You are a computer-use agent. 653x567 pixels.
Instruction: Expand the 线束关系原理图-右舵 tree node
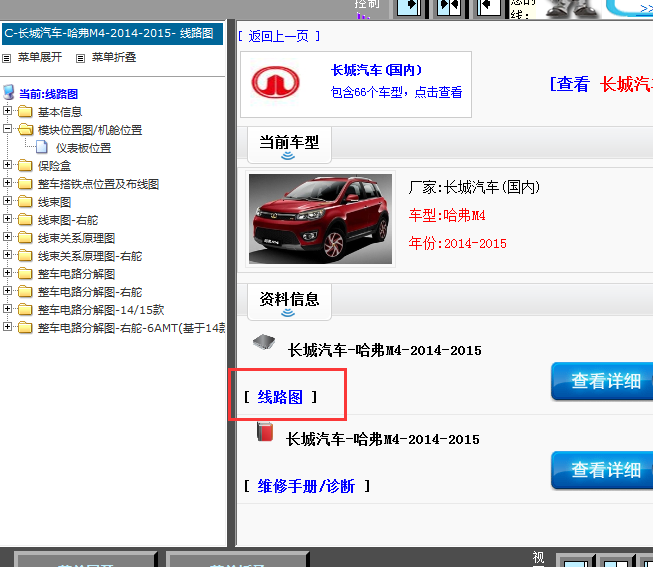click(7, 254)
